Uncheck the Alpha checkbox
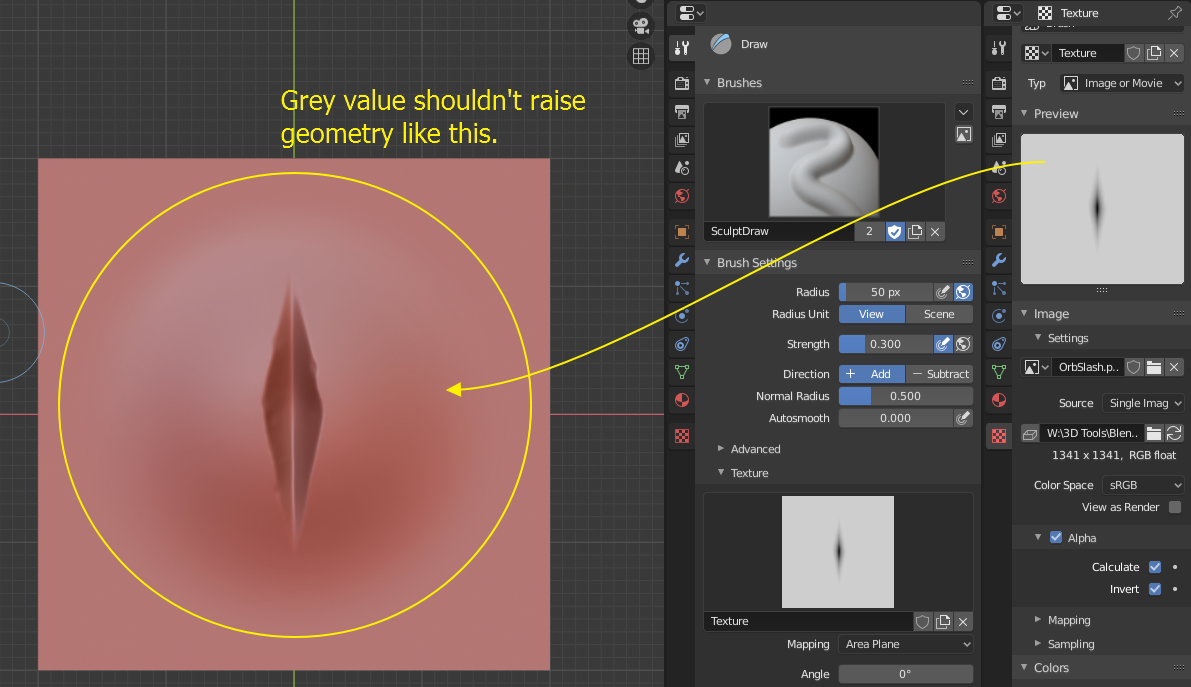 pos(1056,537)
